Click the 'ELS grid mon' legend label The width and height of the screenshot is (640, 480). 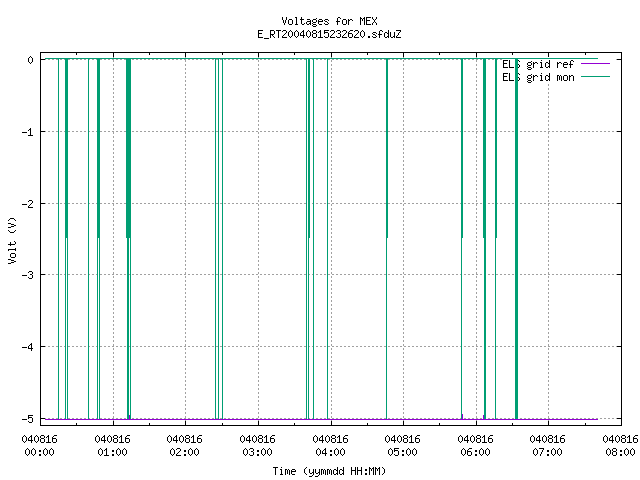pyautogui.click(x=538, y=78)
